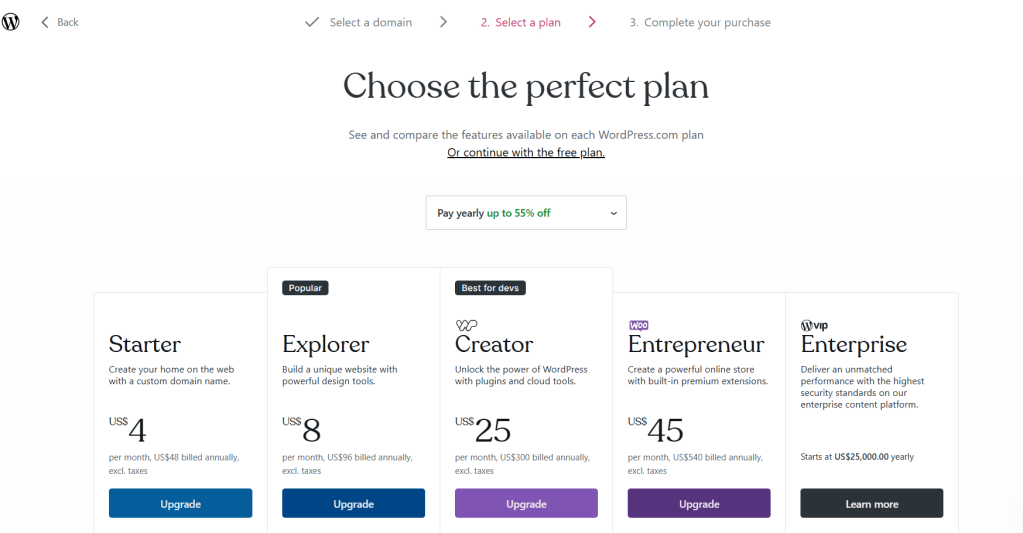Click the pink chevron after Select a plan

(592, 22)
